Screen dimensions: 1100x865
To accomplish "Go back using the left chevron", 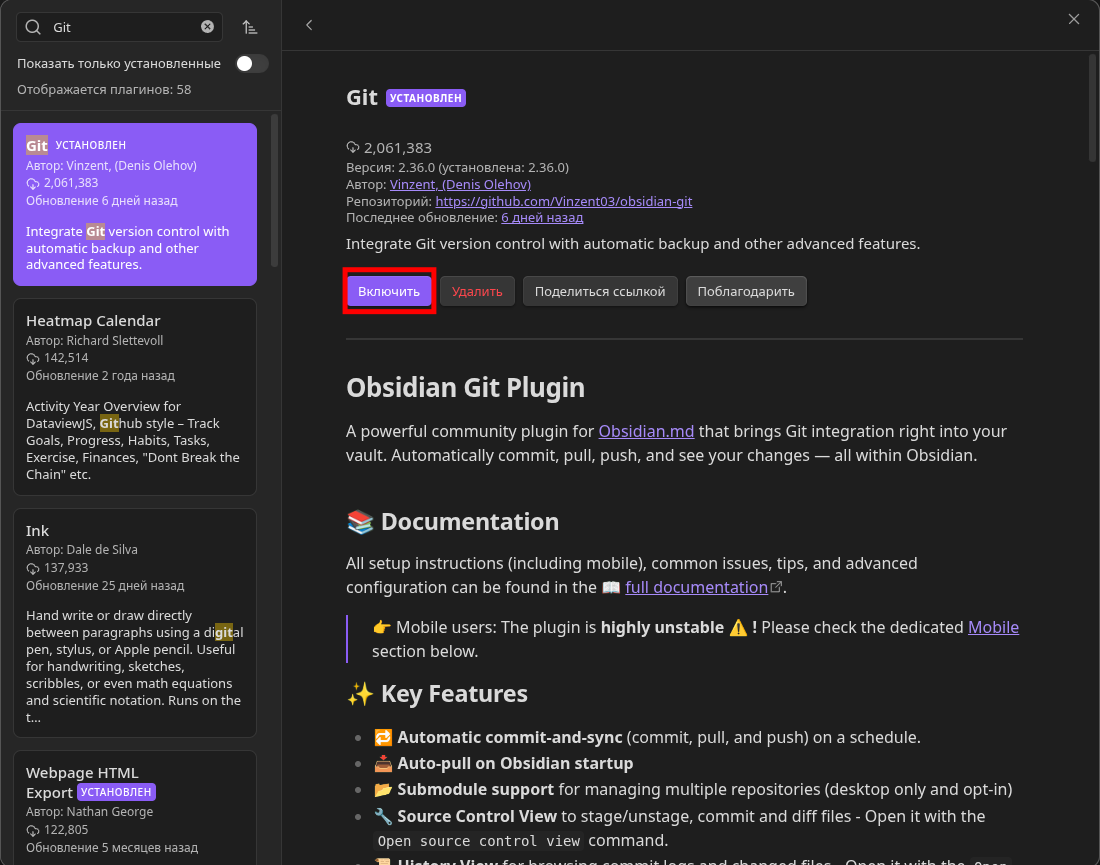I will coord(309,25).
